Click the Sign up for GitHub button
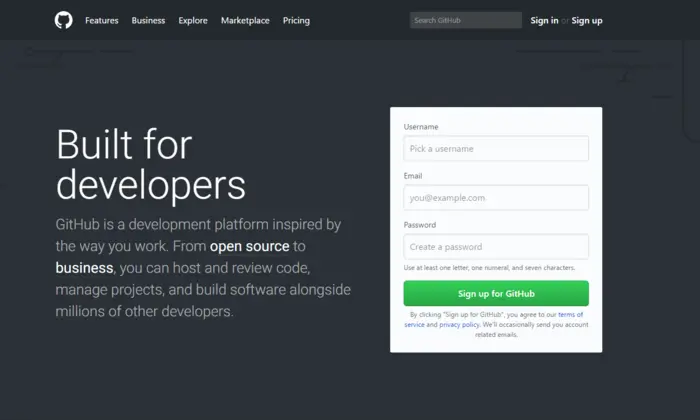The width and height of the screenshot is (700, 420). coord(496,293)
